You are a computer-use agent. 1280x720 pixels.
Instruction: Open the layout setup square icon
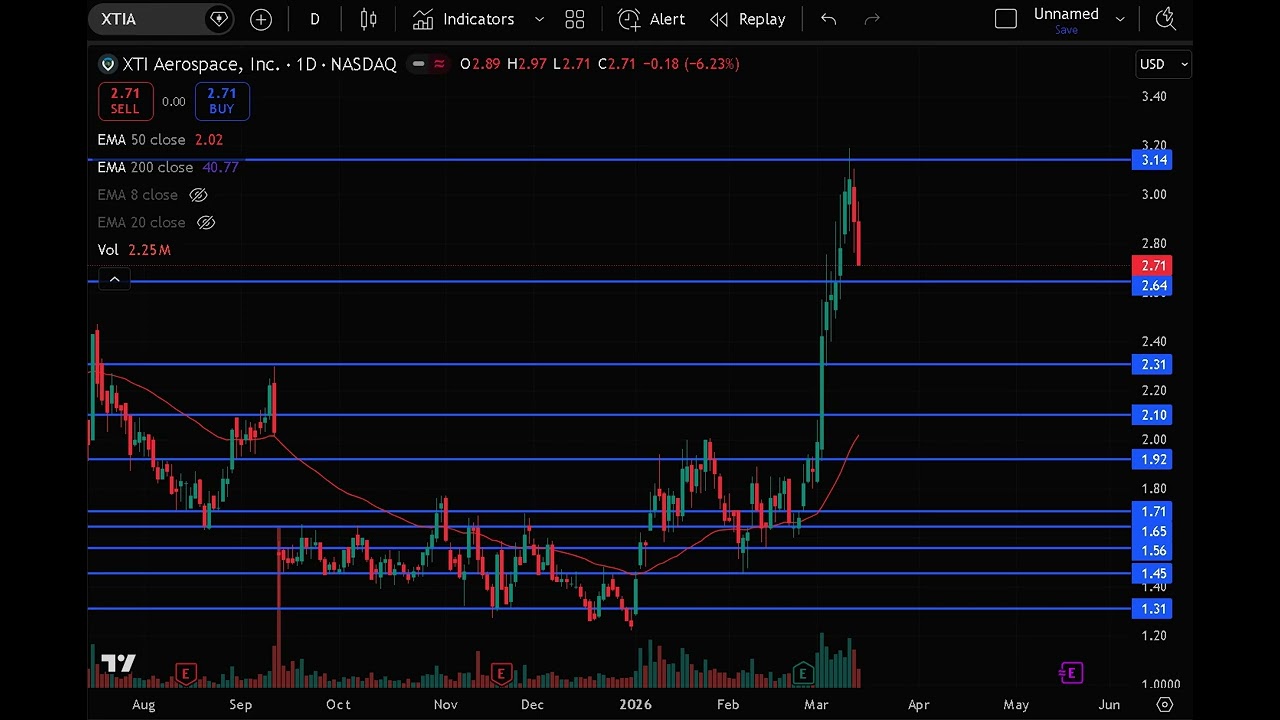pos(1006,19)
